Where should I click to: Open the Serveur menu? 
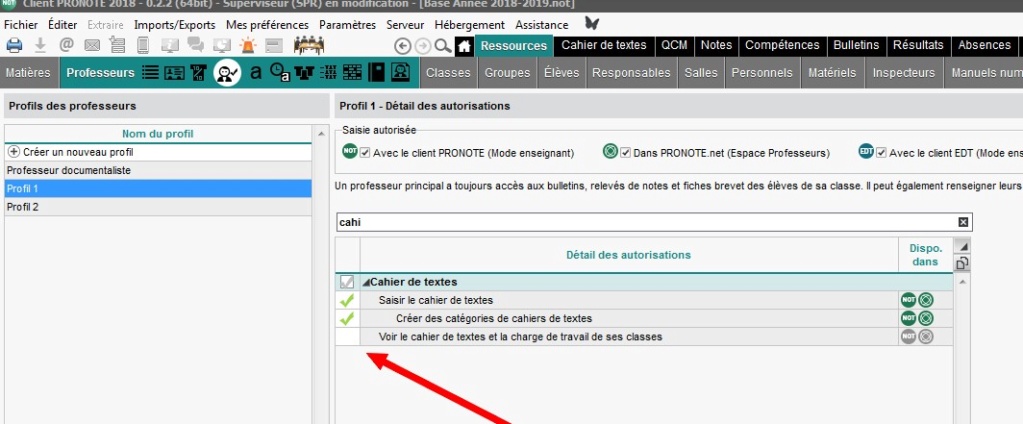[x=405, y=25]
